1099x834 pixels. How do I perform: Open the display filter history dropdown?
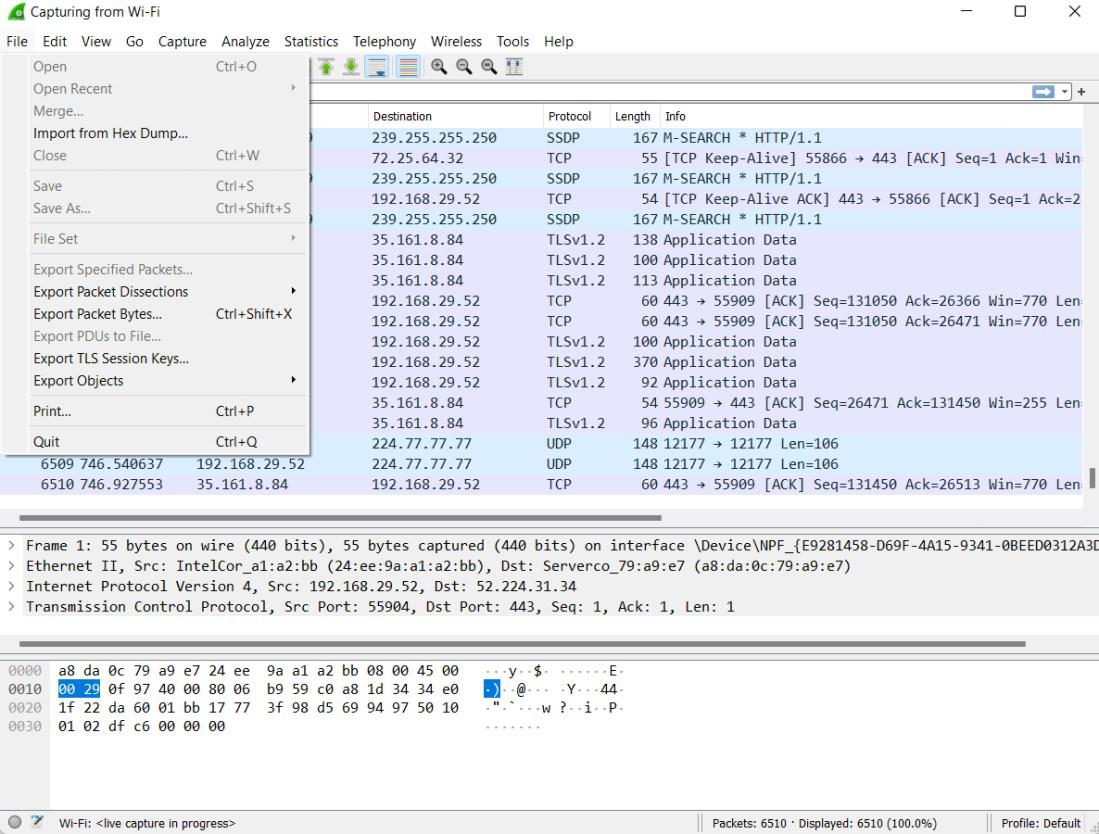[x=1064, y=91]
